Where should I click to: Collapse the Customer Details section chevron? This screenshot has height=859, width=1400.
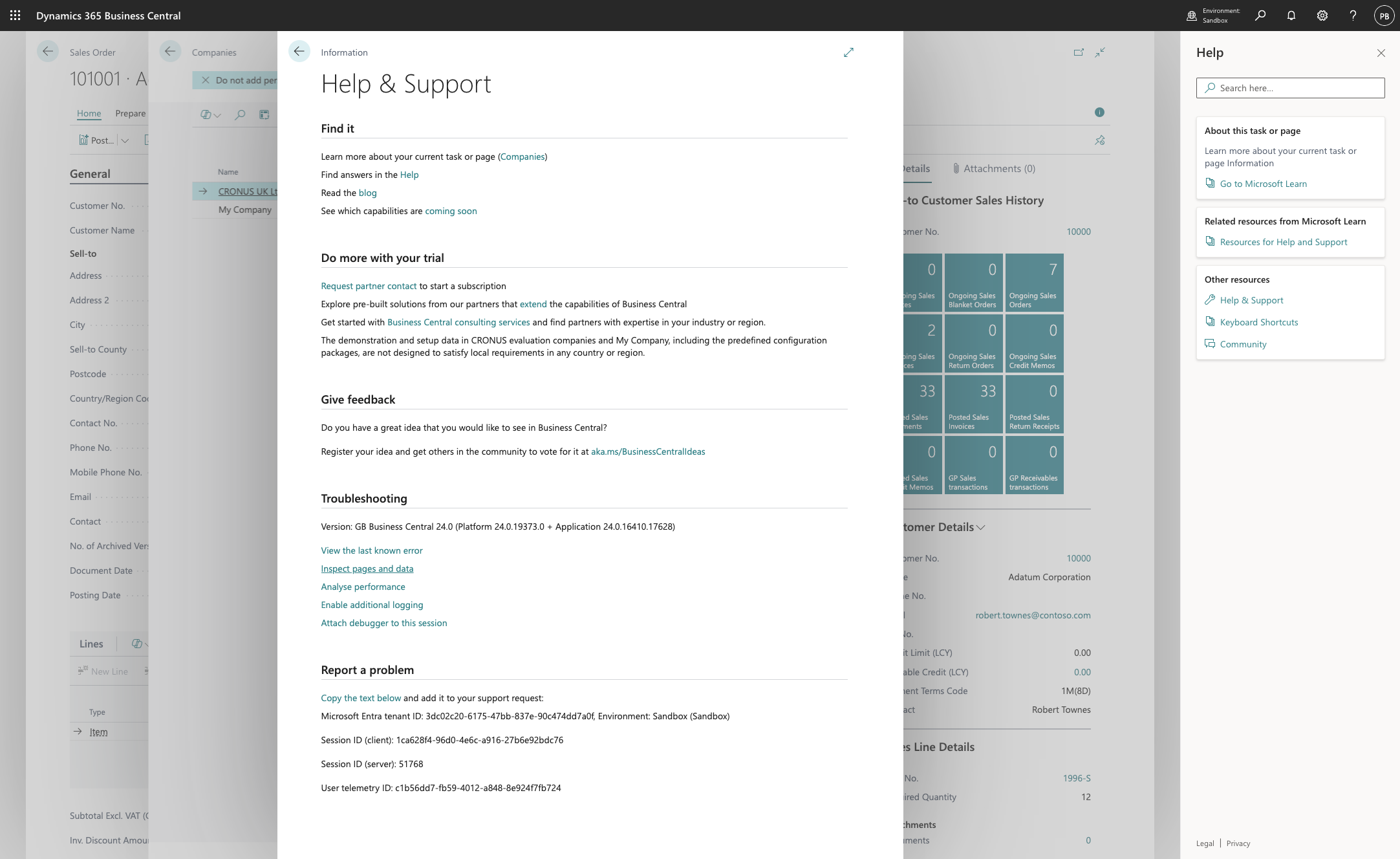pos(981,527)
